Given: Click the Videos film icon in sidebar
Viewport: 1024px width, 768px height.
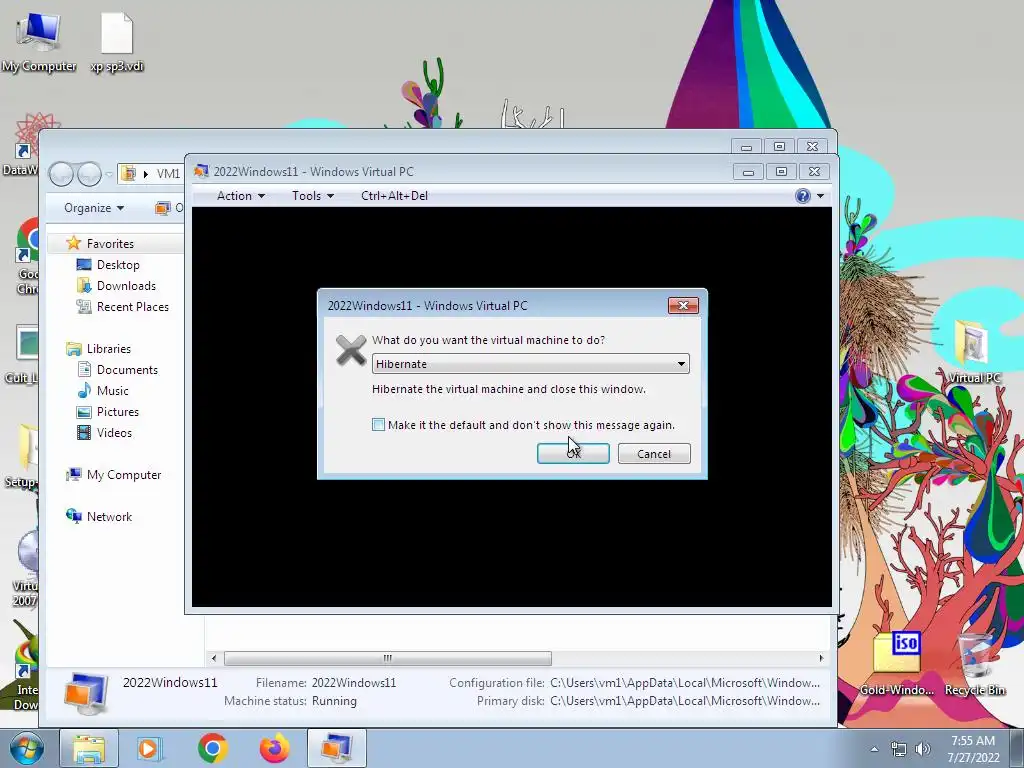Looking at the screenshot, I should coord(84,432).
